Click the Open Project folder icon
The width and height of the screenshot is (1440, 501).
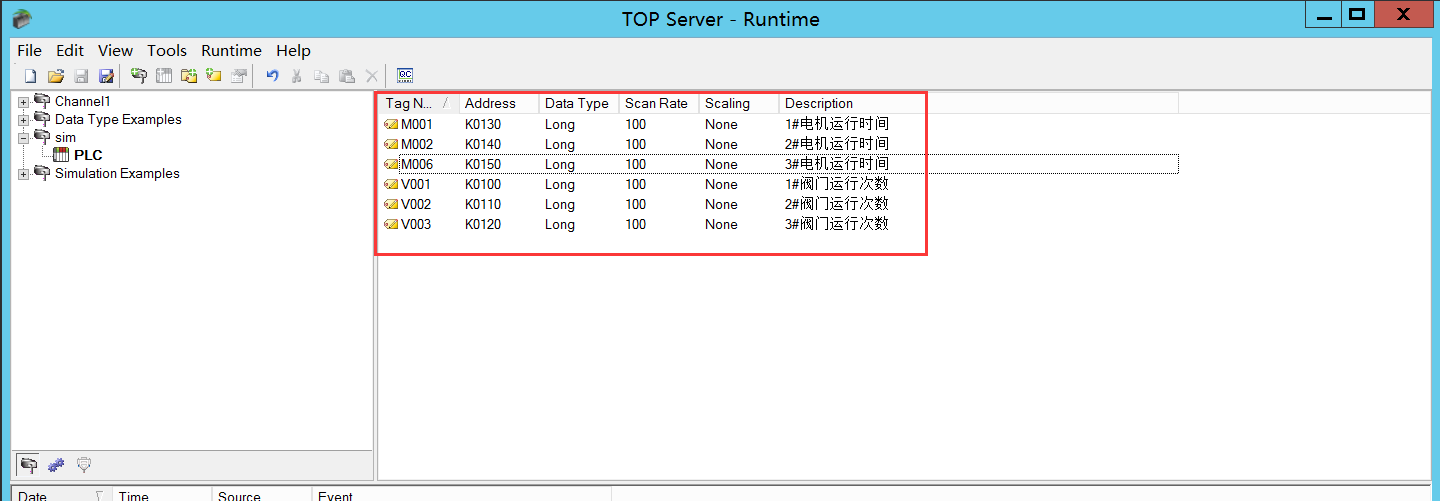(x=56, y=76)
